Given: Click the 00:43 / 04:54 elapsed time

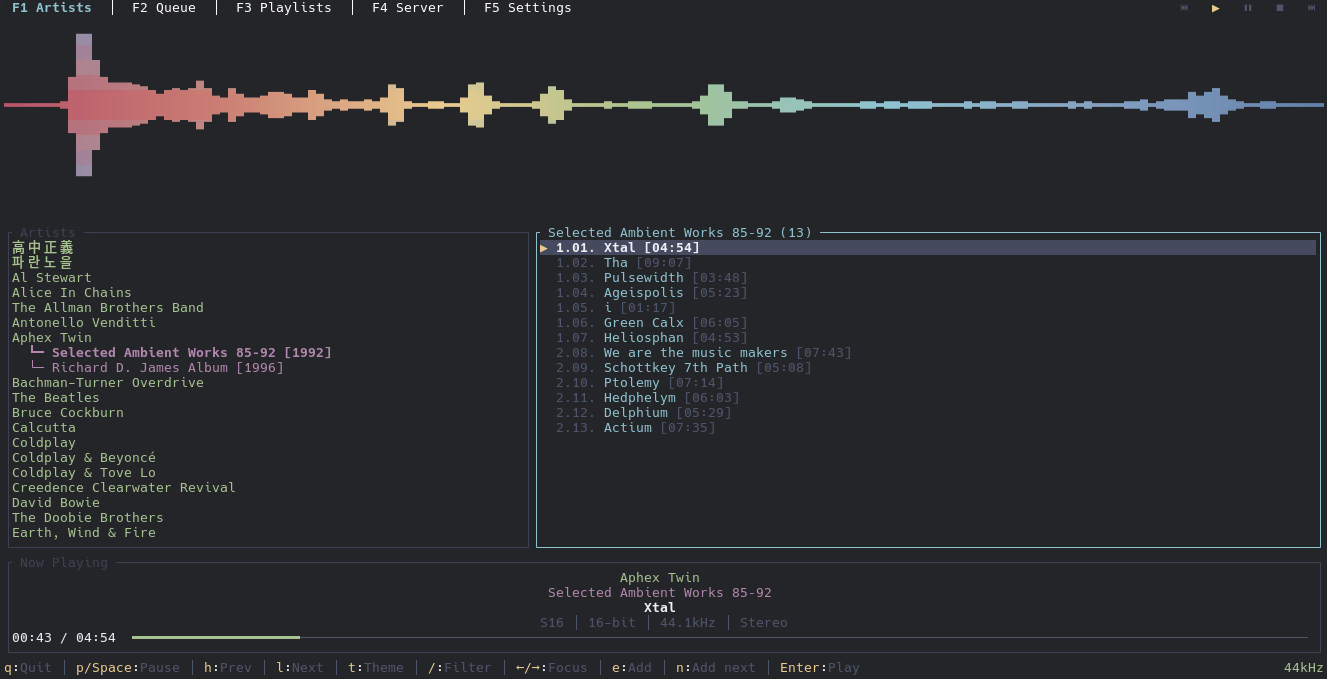Looking at the screenshot, I should point(64,638).
